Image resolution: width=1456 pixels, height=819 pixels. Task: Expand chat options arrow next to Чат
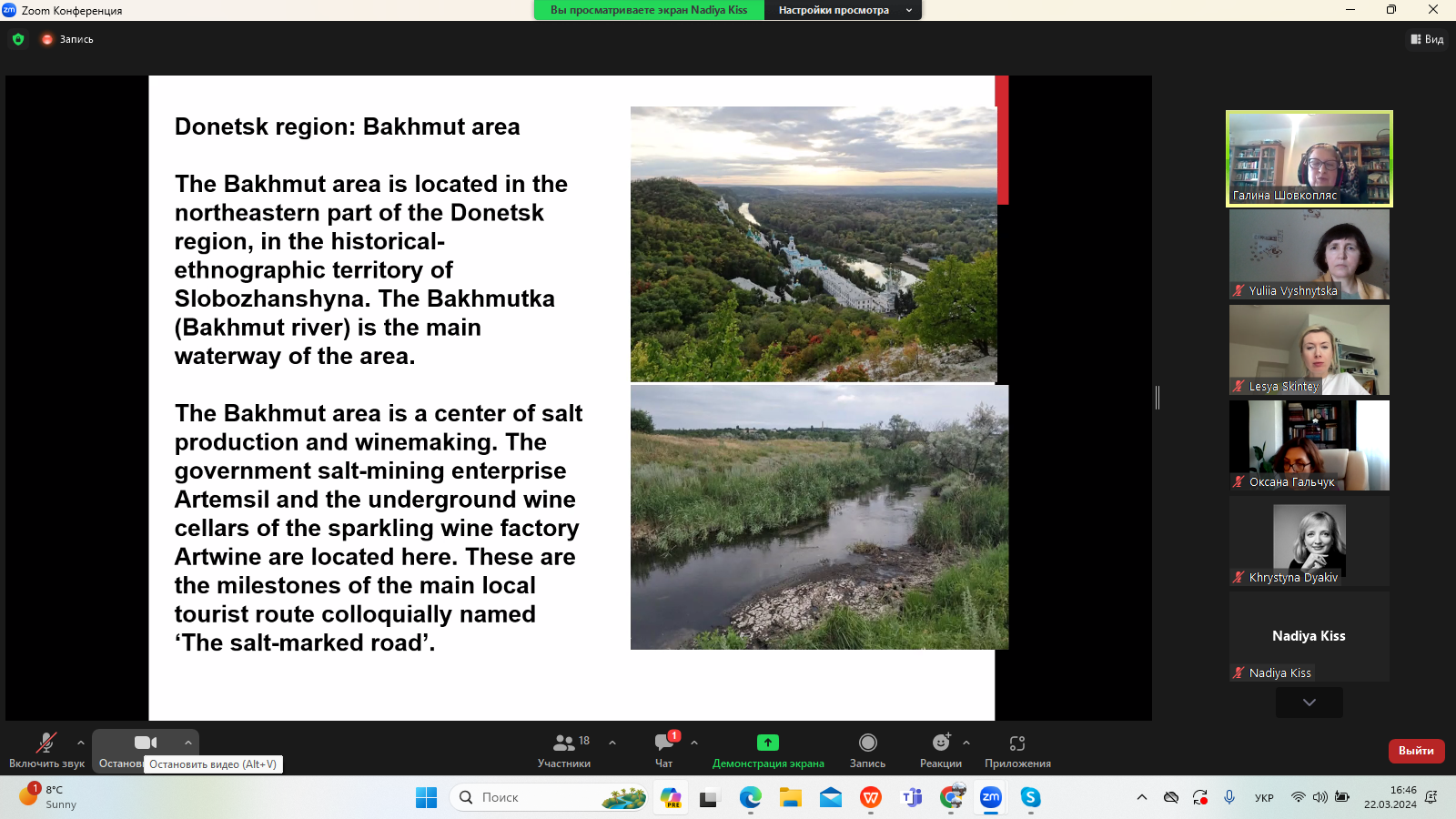pos(694,743)
